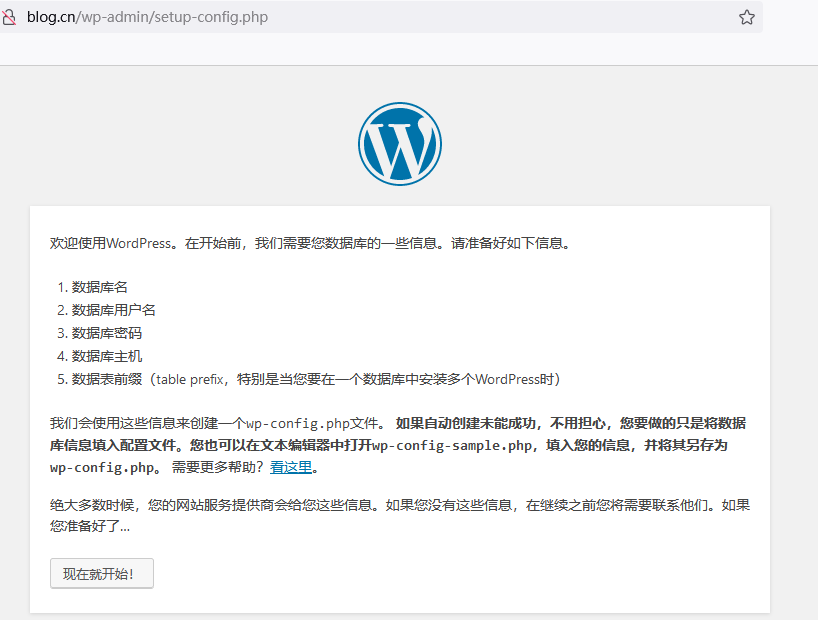
Task: Click the bold wp-config-sample.php file name
Action: click(x=451, y=445)
